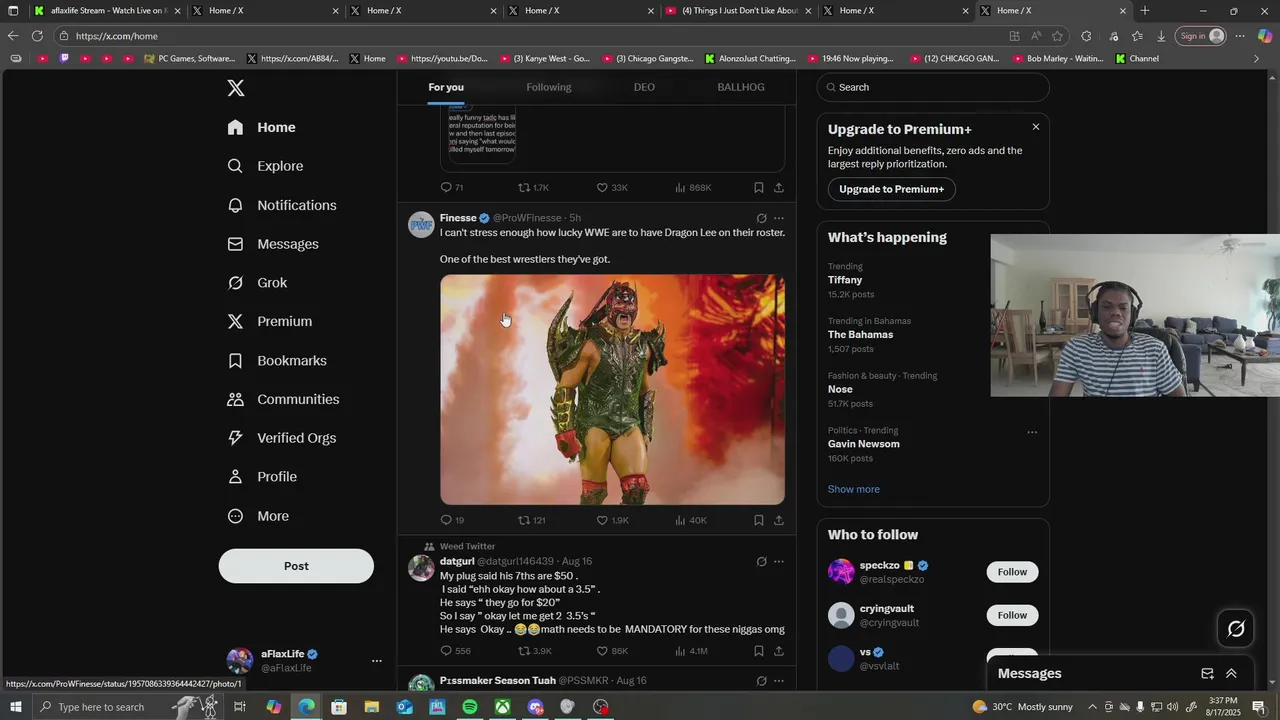Open the Gavin Newsom trending topic
Image resolution: width=1280 pixels, height=720 pixels.
pyautogui.click(x=864, y=444)
